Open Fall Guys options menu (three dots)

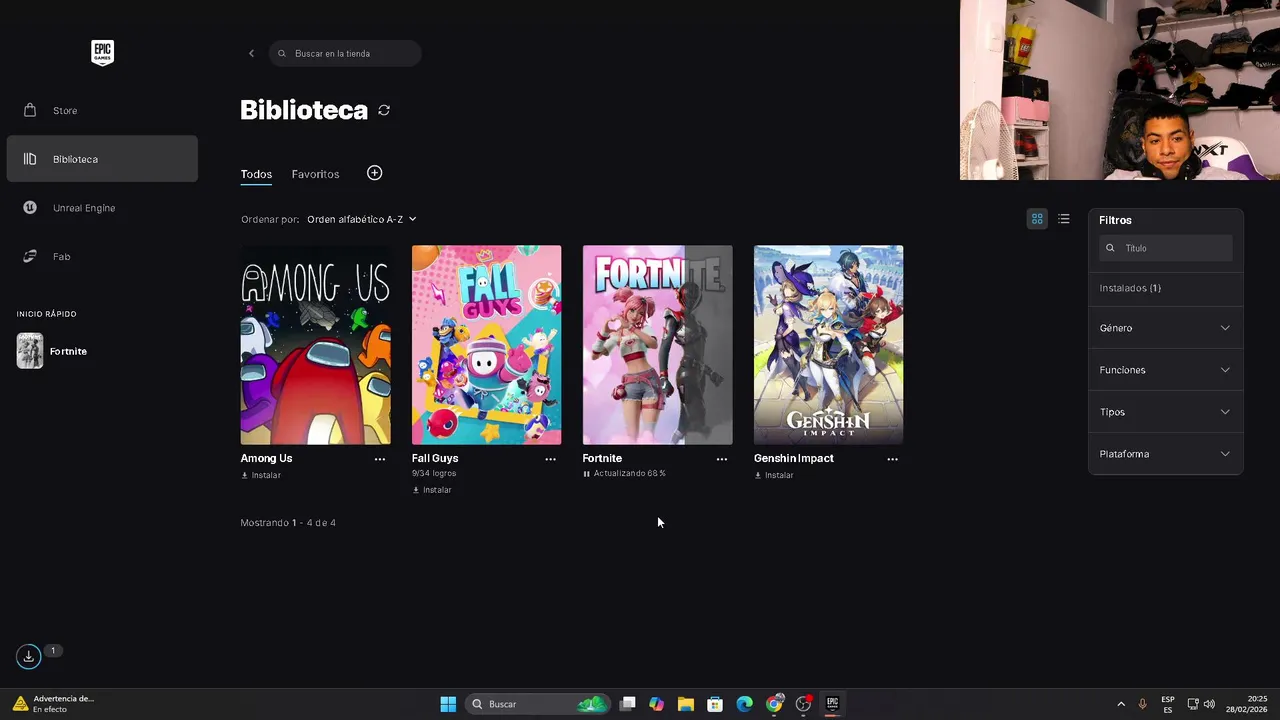click(x=550, y=459)
